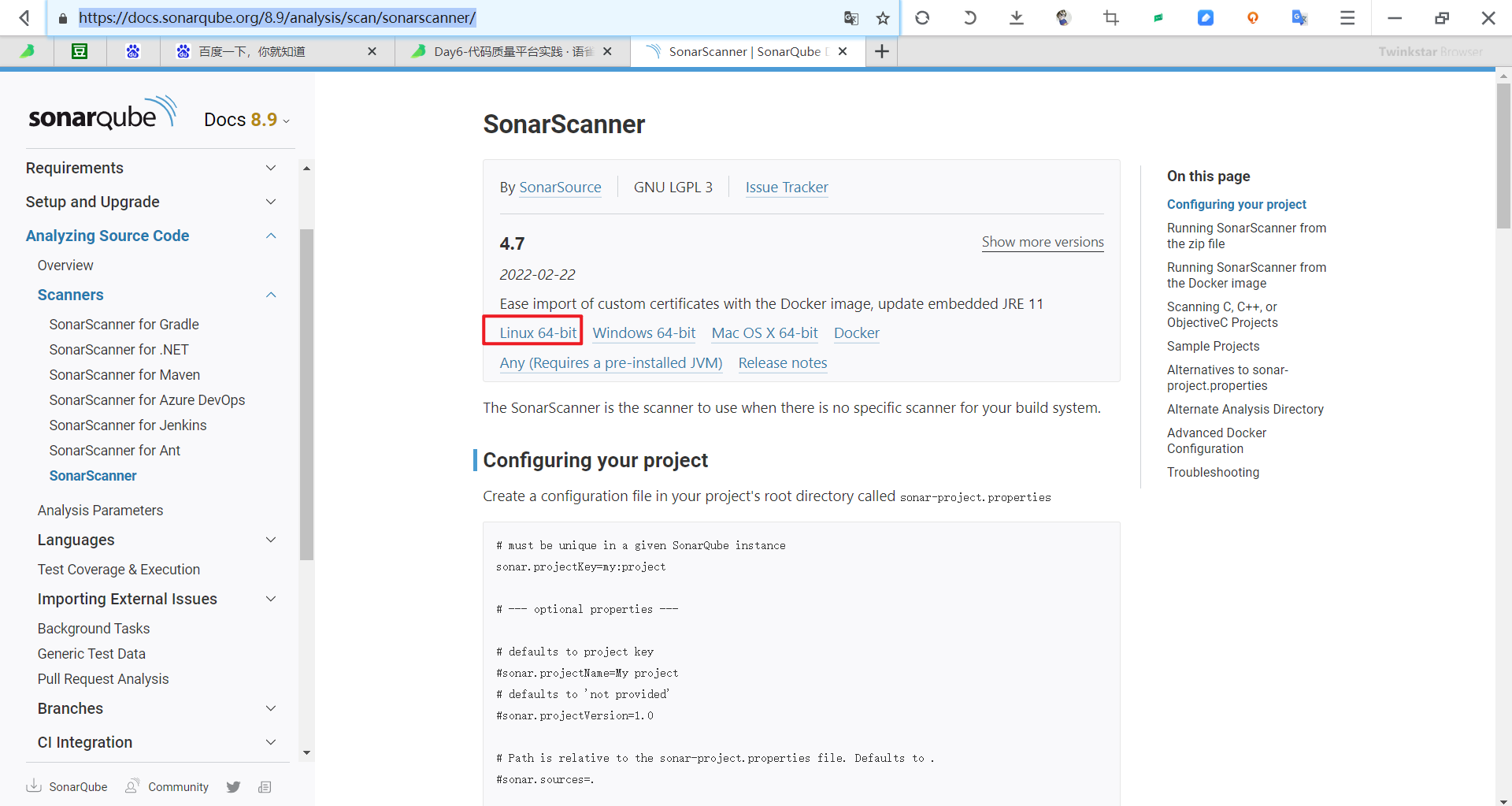Click the Community icon in sidebar footer

(132, 786)
